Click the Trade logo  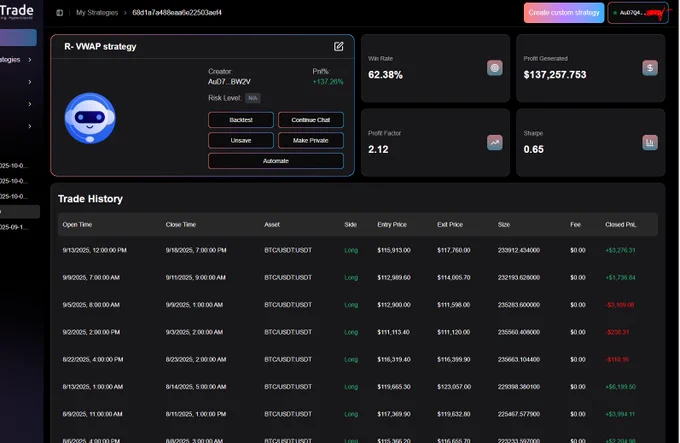(16, 11)
